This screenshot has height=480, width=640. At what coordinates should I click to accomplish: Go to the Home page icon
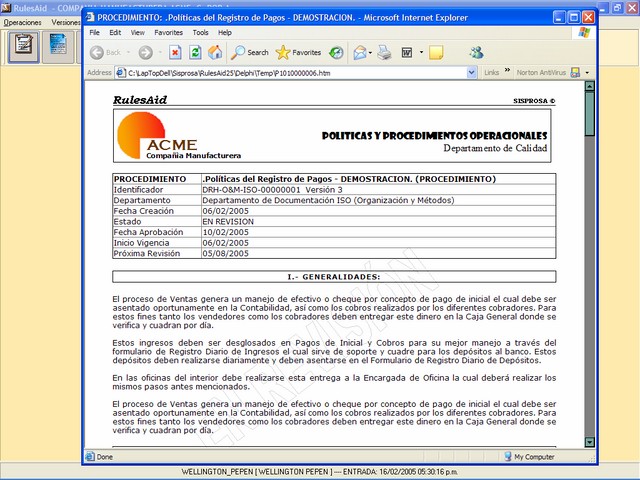tap(215, 52)
